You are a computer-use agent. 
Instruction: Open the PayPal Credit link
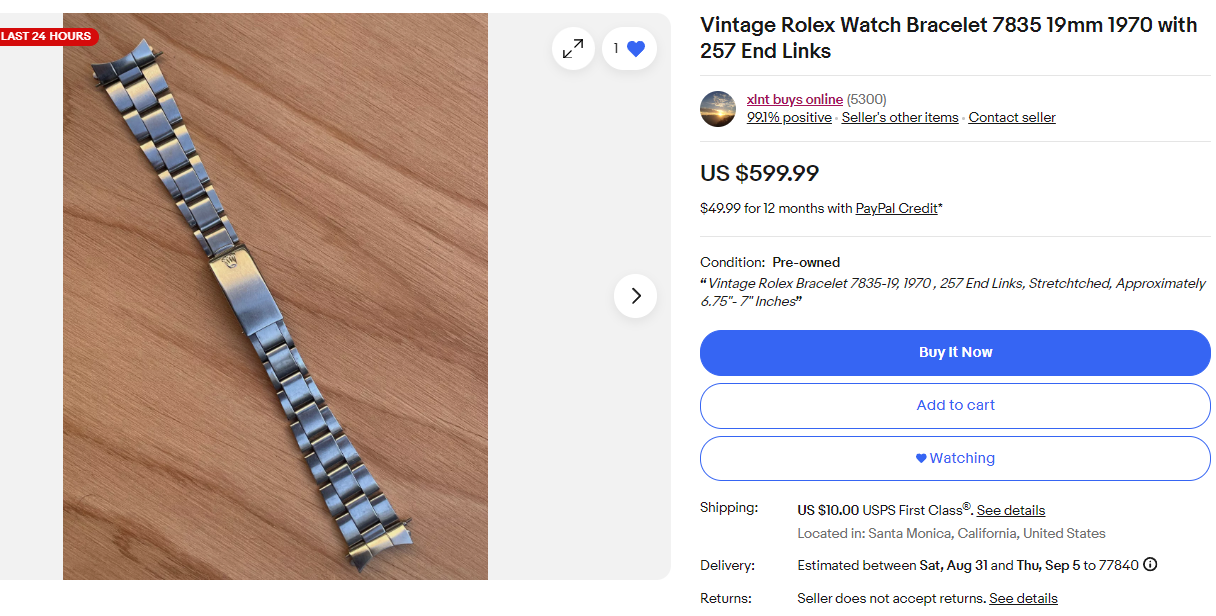pos(896,209)
